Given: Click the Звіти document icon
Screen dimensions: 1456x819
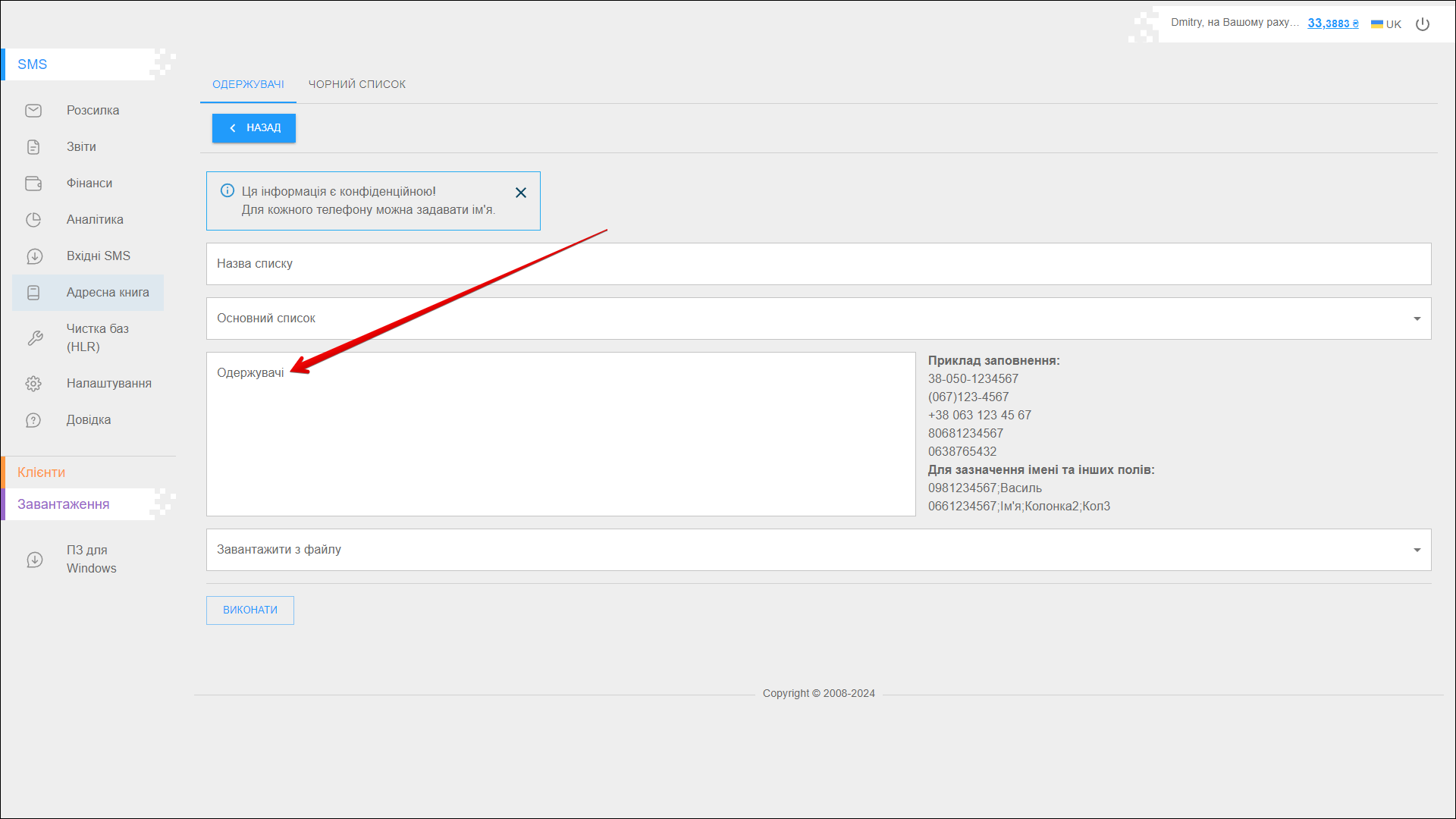Looking at the screenshot, I should click(33, 147).
